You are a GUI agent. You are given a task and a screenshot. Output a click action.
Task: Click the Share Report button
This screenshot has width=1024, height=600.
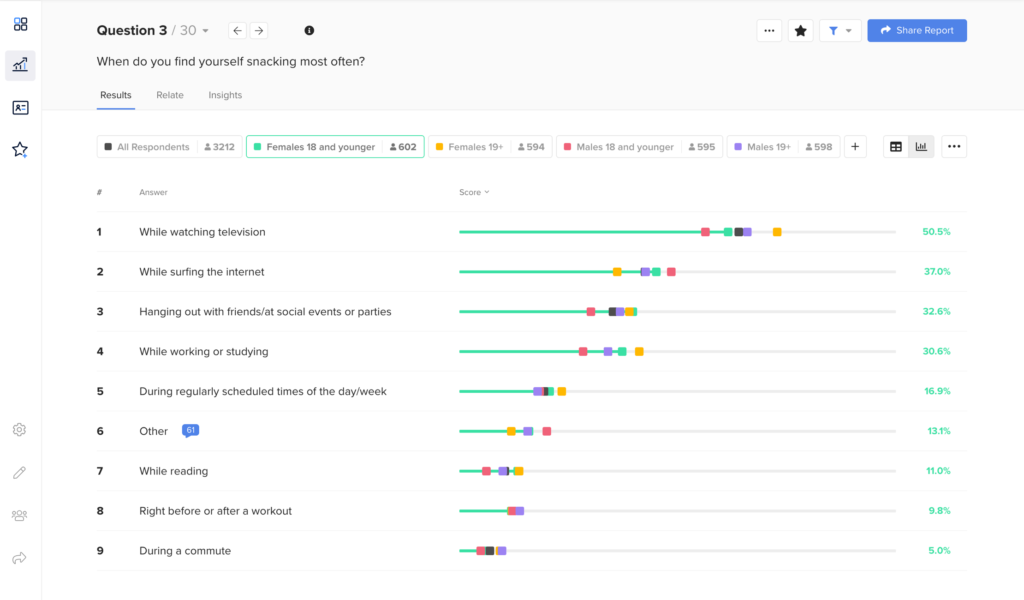(917, 31)
